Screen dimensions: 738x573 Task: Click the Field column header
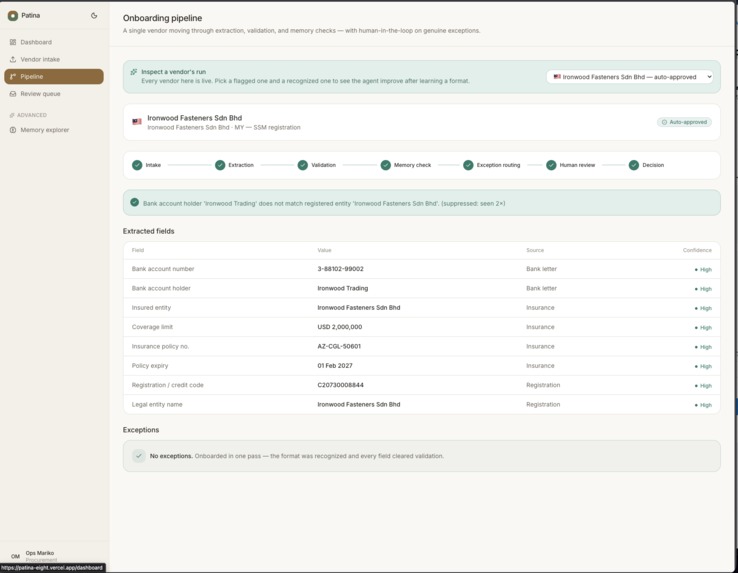pos(138,250)
